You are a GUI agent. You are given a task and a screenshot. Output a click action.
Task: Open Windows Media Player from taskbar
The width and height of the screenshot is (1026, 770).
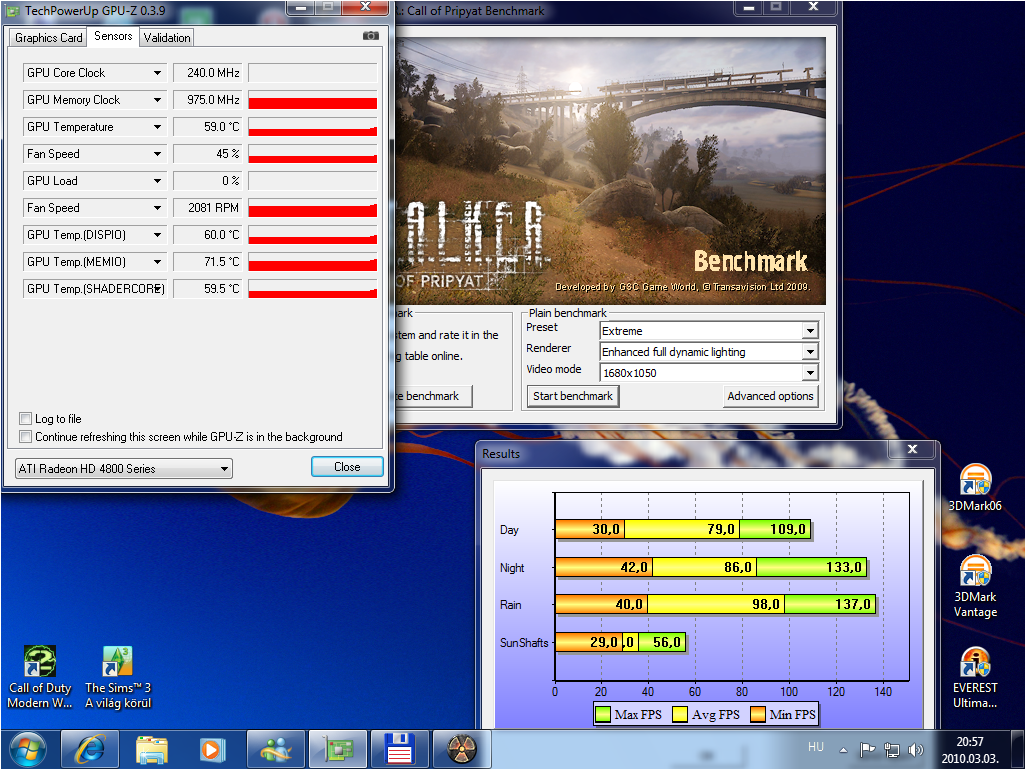coord(213,750)
